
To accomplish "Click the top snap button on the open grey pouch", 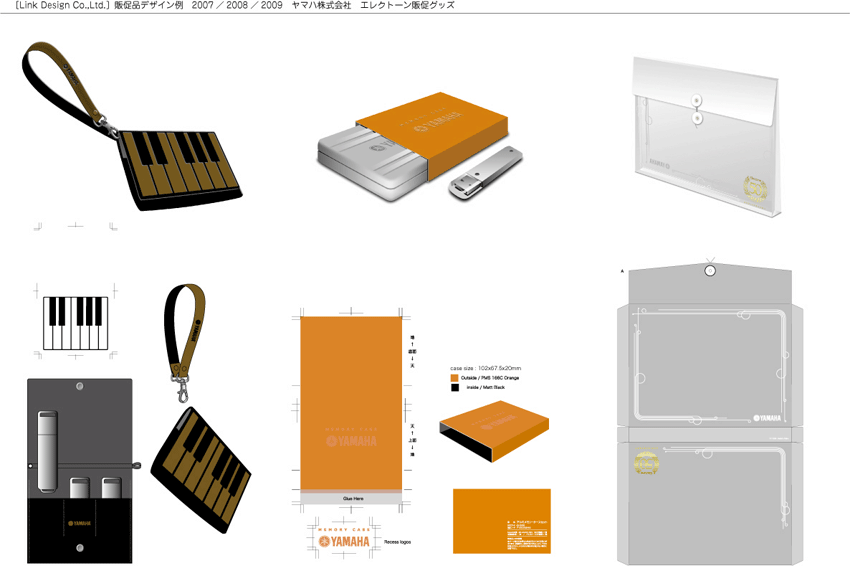I will click(x=79, y=384).
